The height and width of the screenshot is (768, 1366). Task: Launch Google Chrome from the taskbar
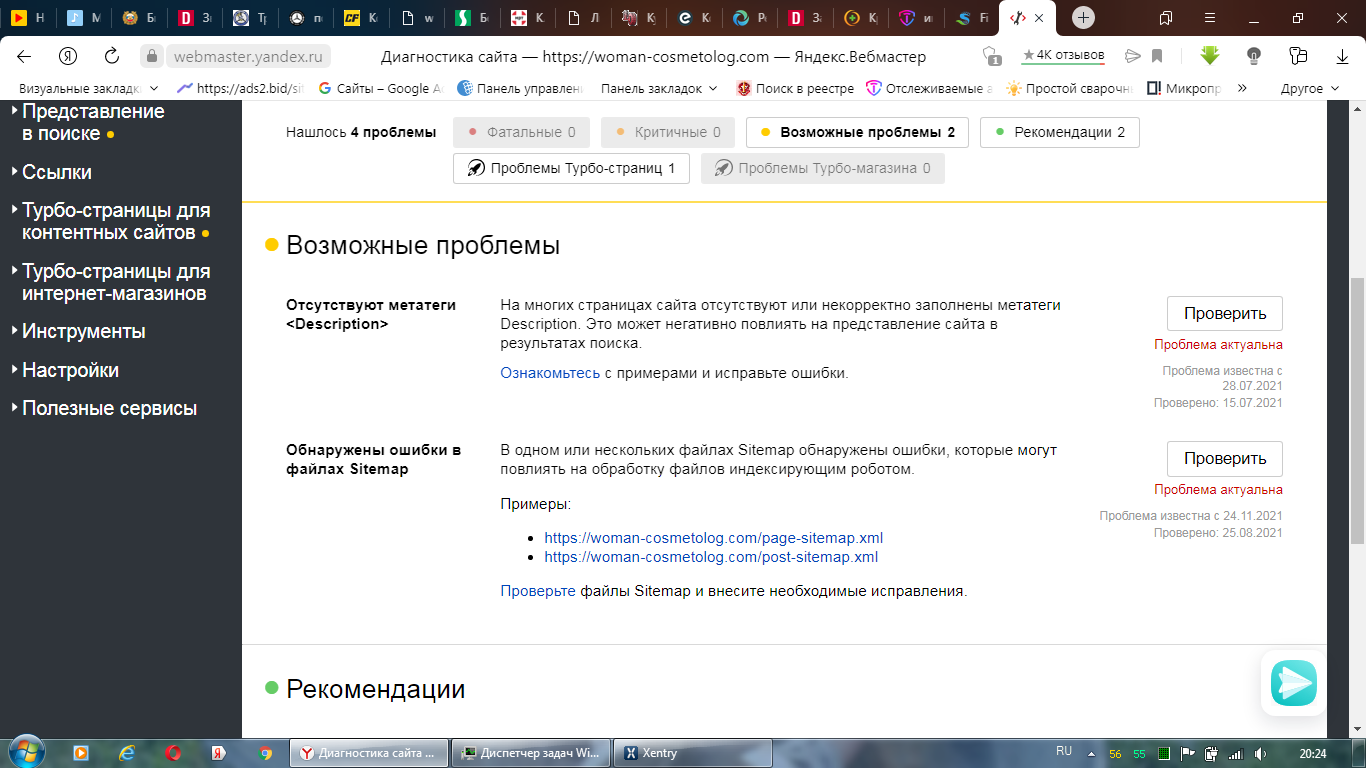tap(265, 753)
